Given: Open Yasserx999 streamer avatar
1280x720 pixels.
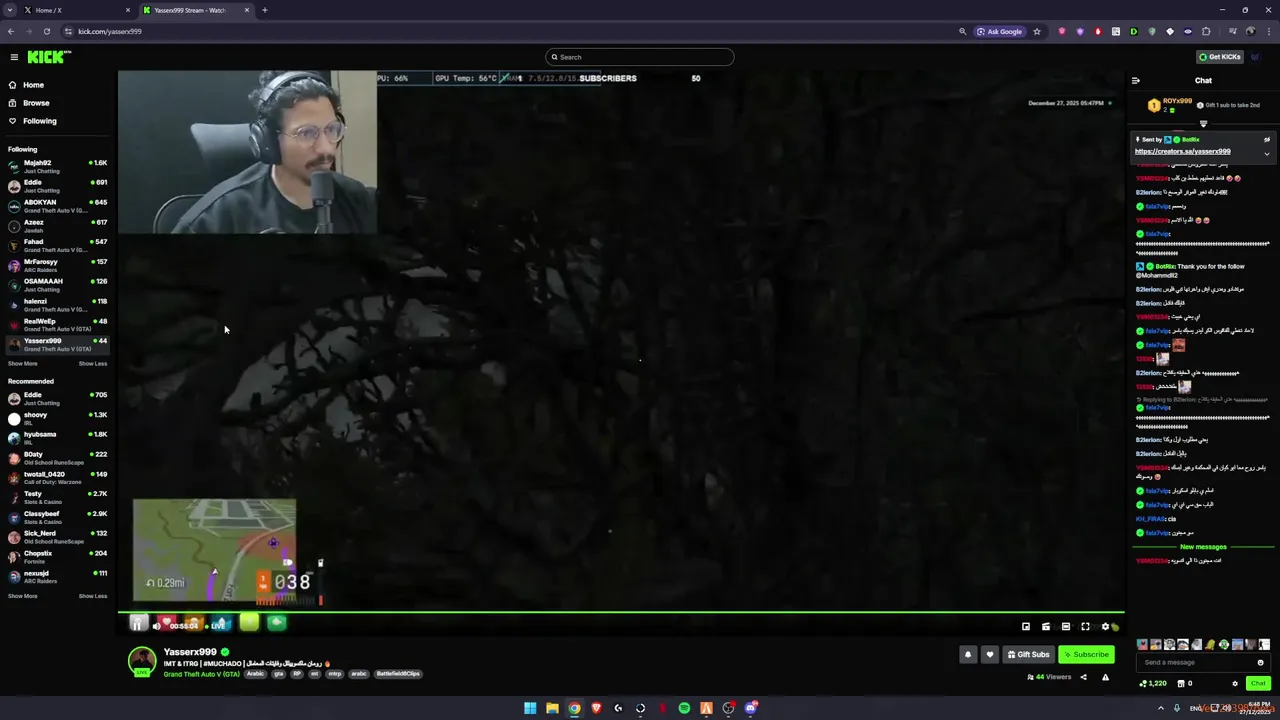Looking at the screenshot, I should (142, 660).
